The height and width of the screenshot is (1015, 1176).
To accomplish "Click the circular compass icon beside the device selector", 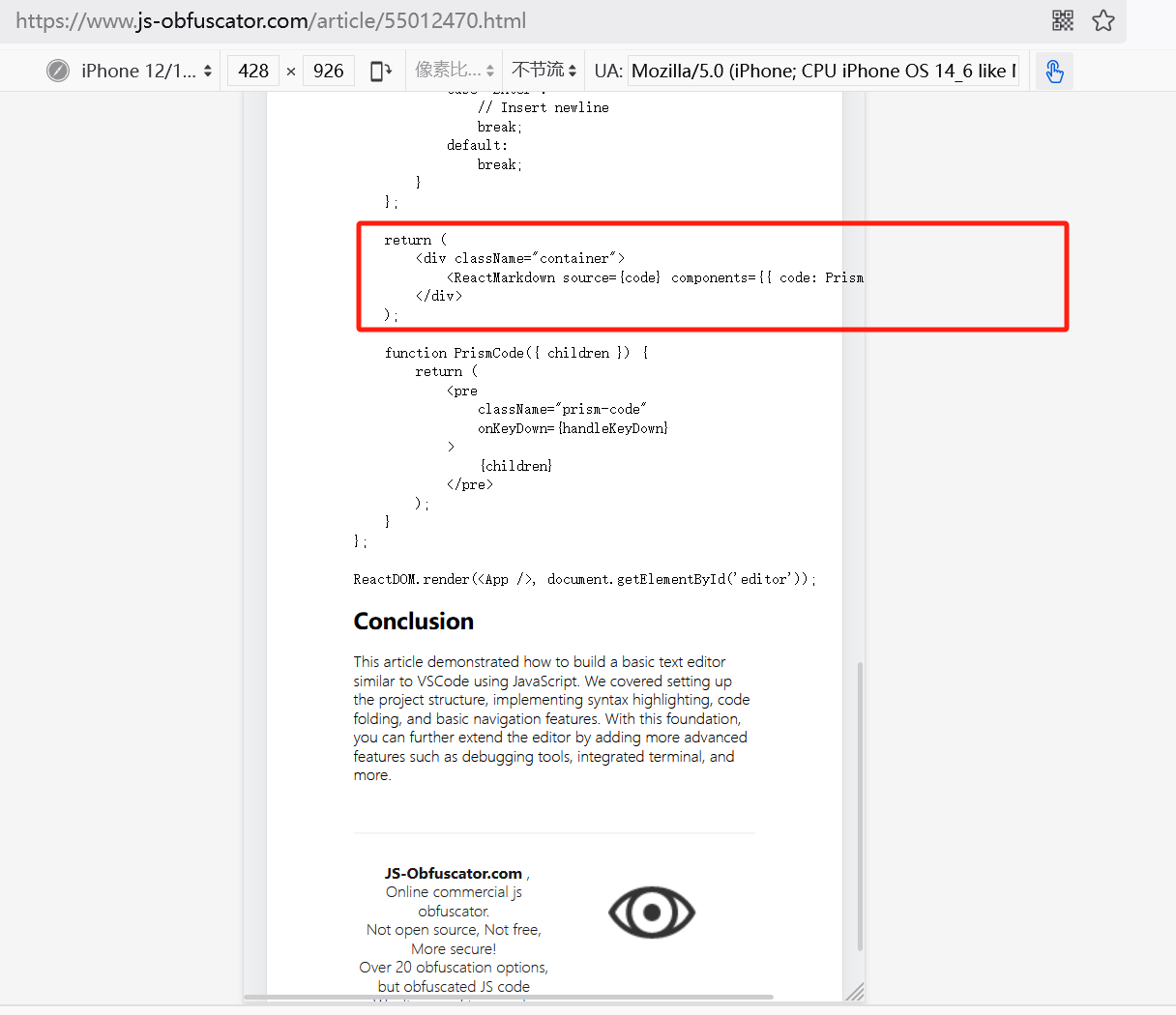I will 60,70.
